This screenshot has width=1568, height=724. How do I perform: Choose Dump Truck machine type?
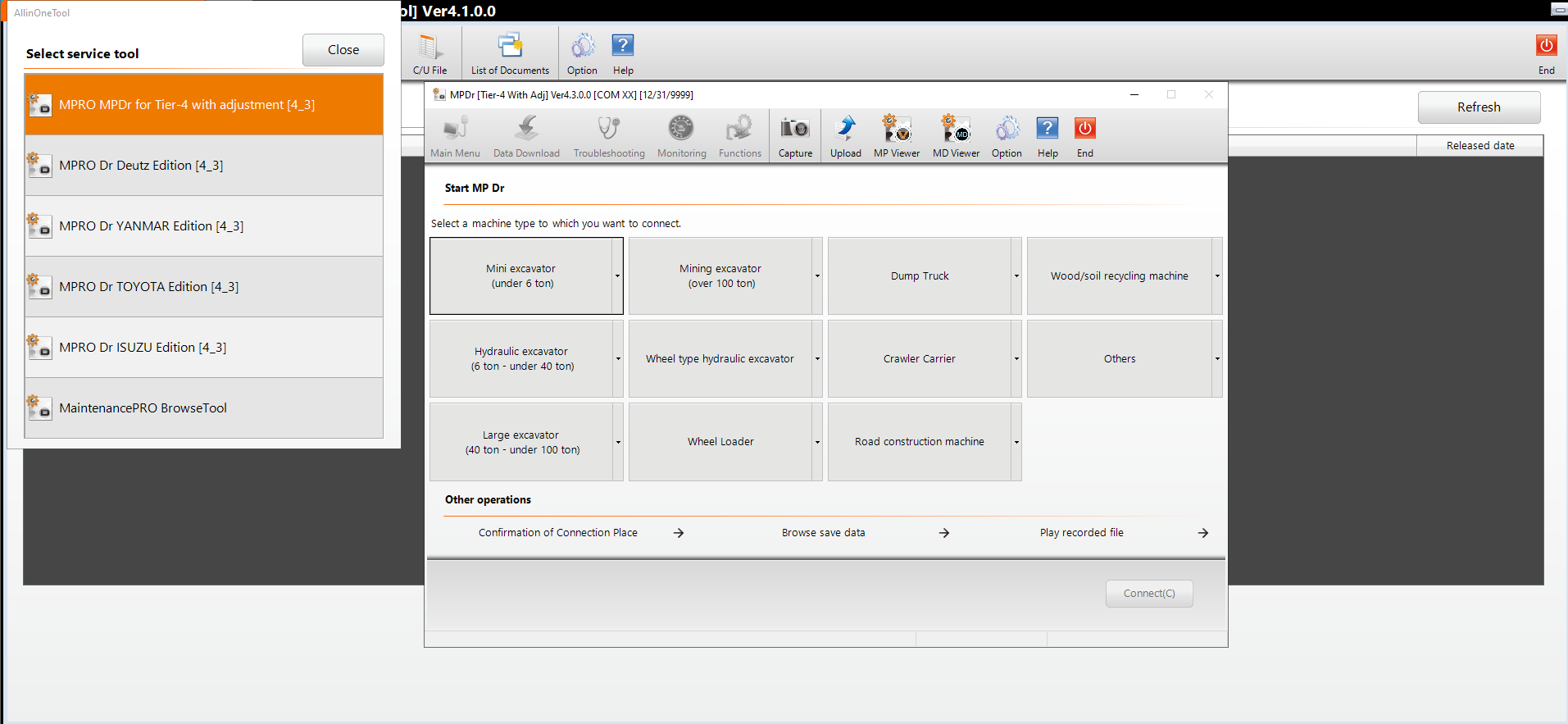click(920, 276)
